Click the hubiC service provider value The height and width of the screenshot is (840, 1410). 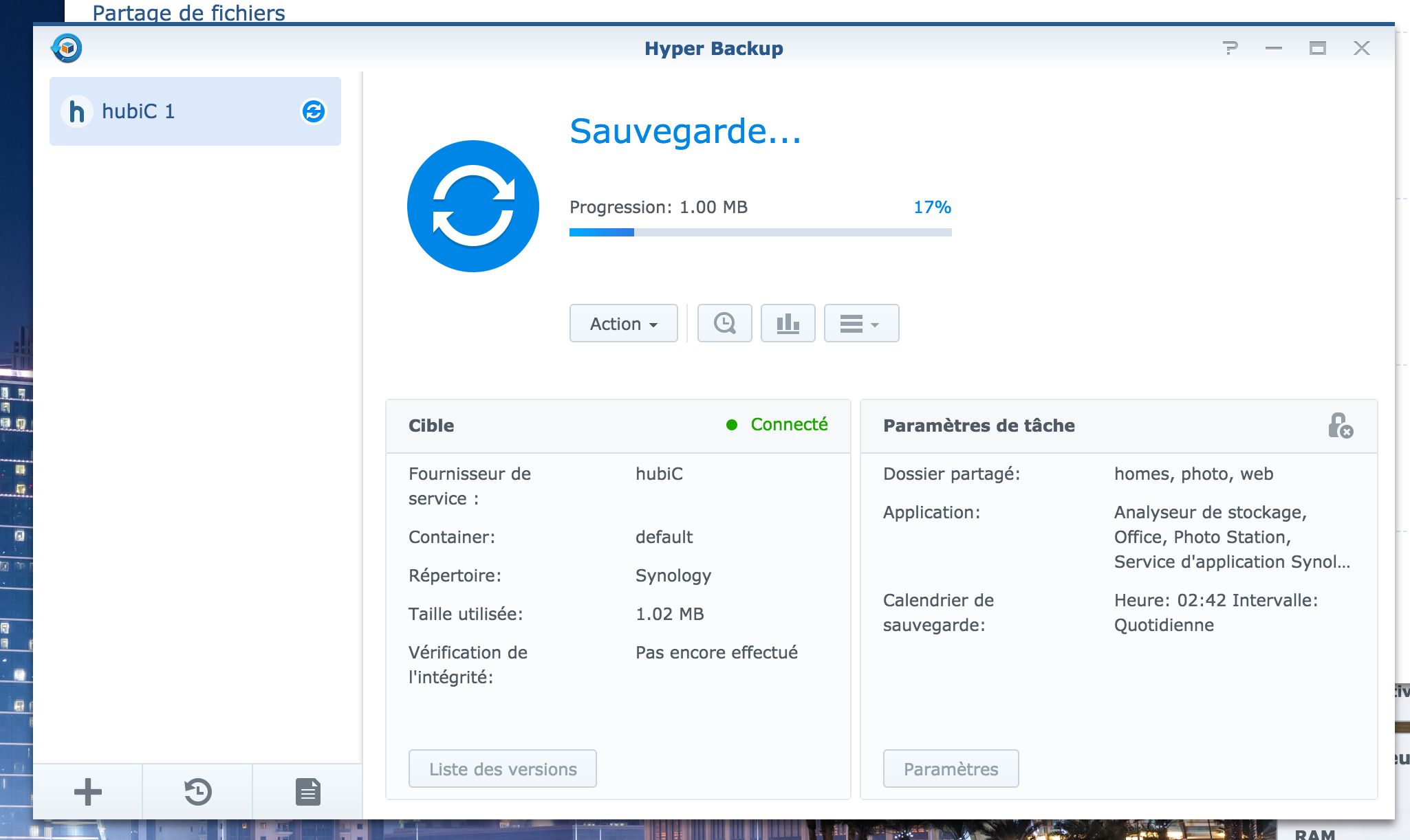point(659,474)
